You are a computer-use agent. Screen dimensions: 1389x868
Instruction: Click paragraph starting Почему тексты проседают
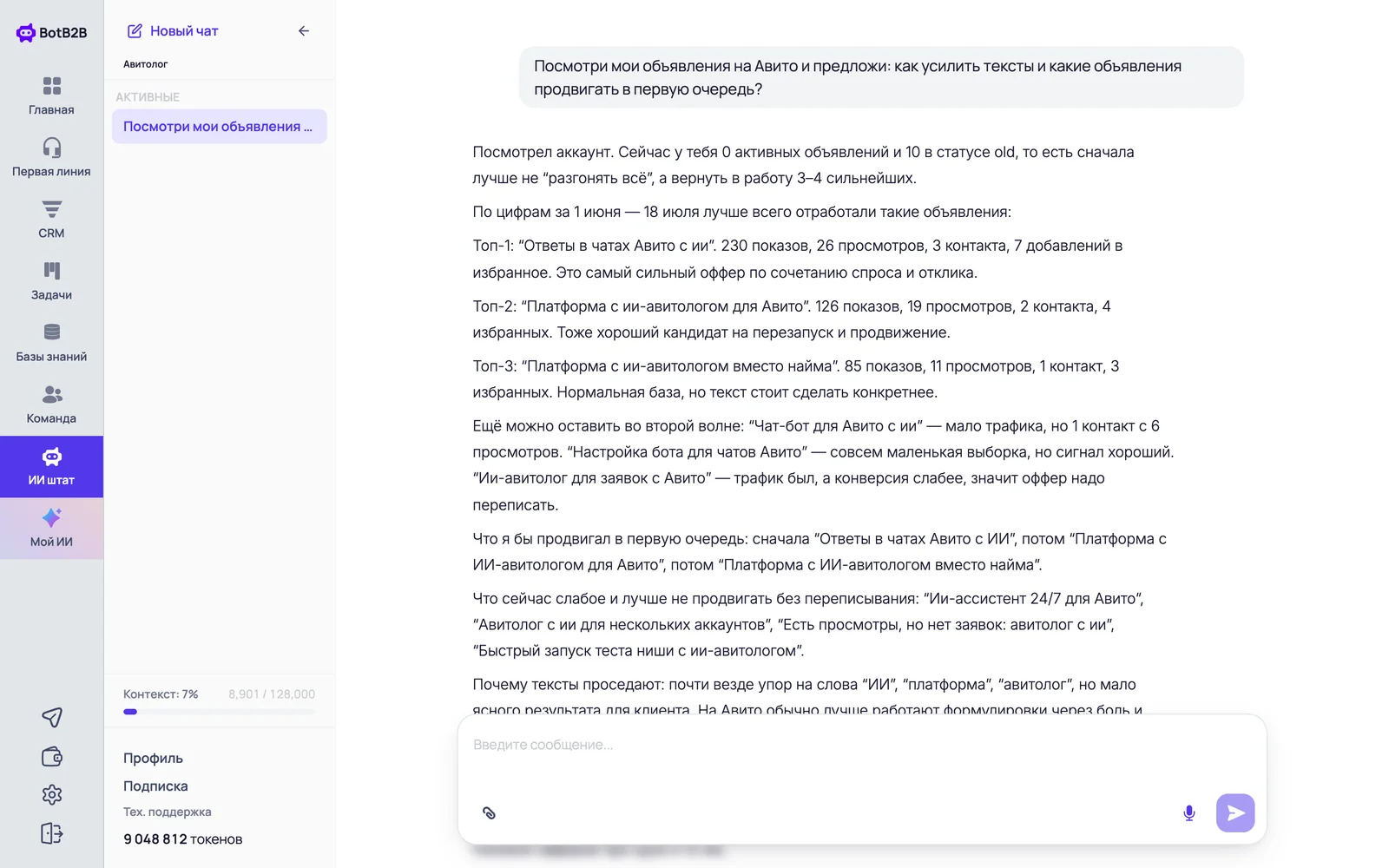click(808, 697)
